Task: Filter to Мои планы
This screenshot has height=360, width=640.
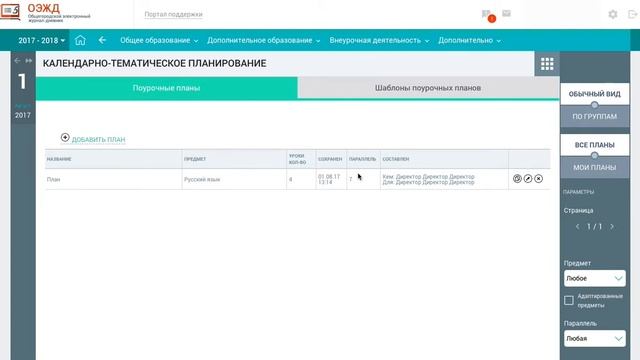Action: [x=594, y=167]
